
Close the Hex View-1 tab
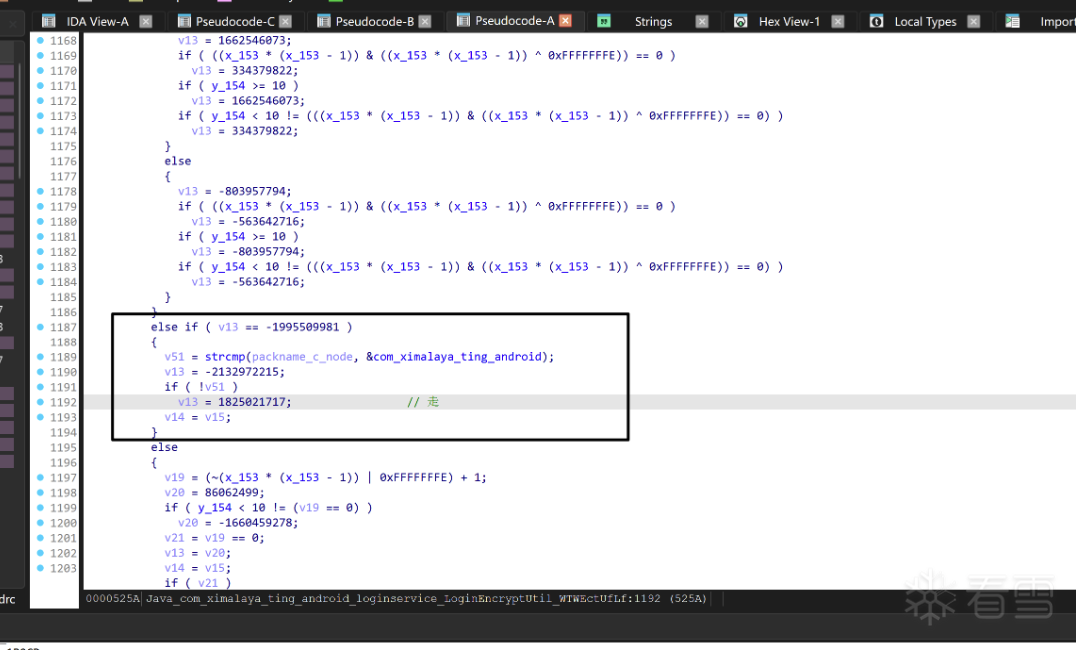(838, 21)
